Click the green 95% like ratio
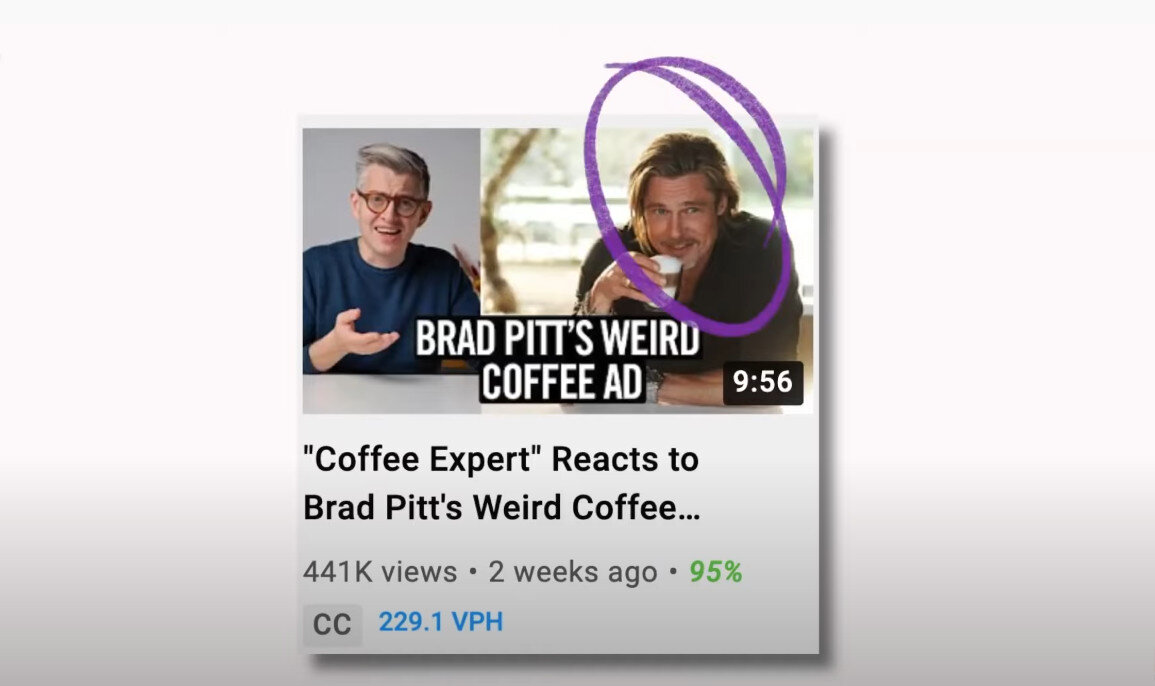 coord(715,572)
